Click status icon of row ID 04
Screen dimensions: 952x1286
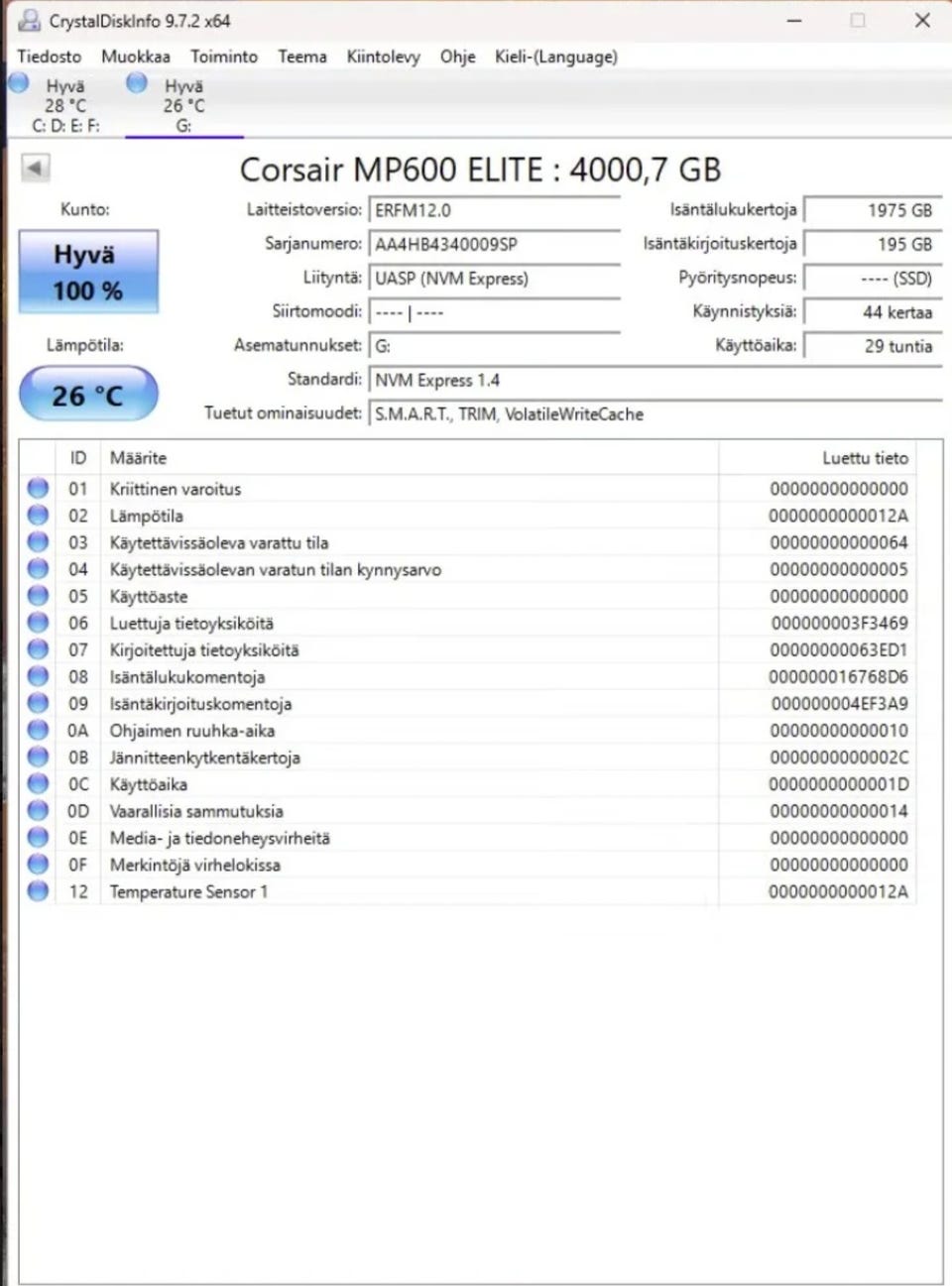38,568
